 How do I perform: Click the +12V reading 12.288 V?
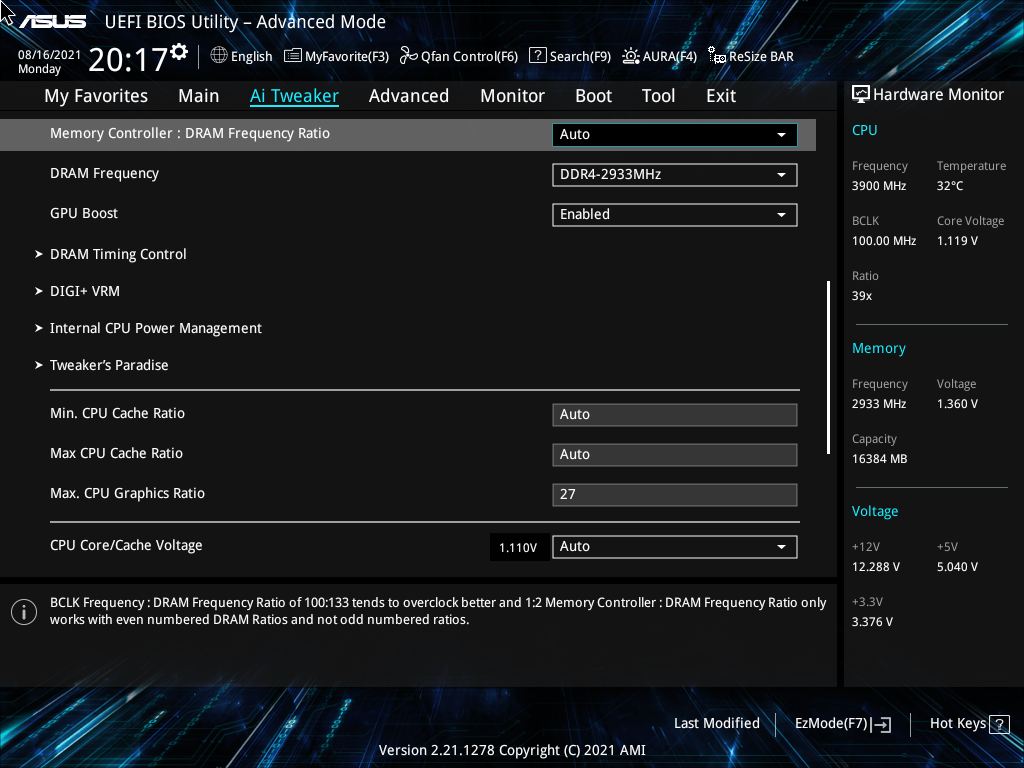click(875, 566)
